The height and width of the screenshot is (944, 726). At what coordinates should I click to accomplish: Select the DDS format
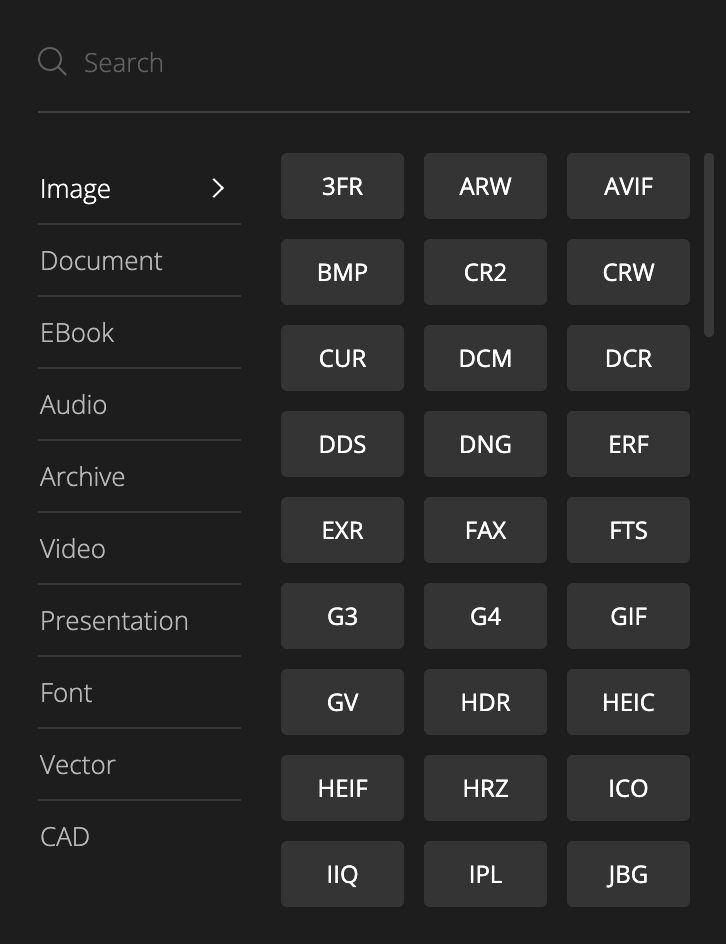[x=343, y=444]
